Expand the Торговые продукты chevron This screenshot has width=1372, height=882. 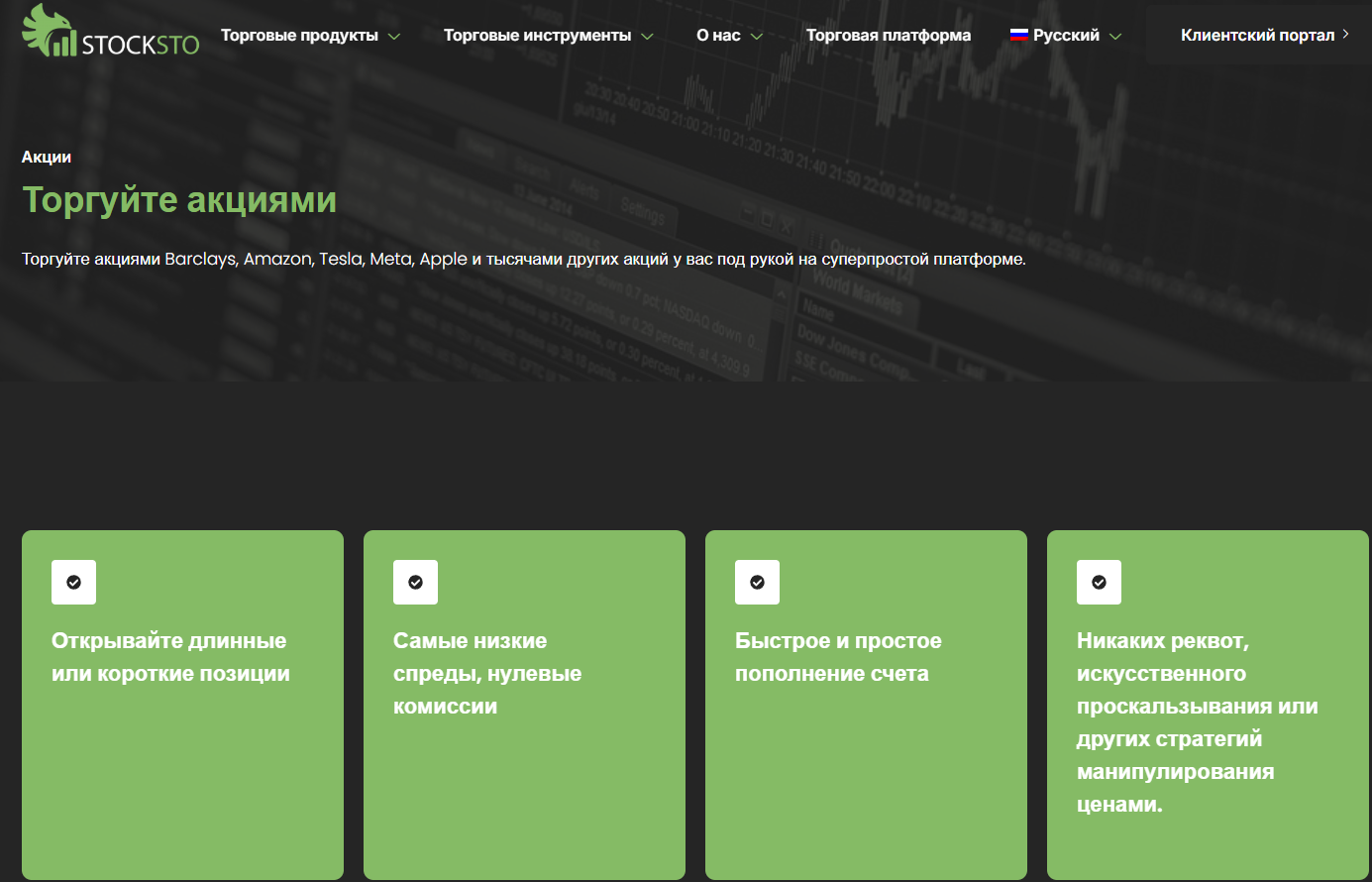point(394,37)
